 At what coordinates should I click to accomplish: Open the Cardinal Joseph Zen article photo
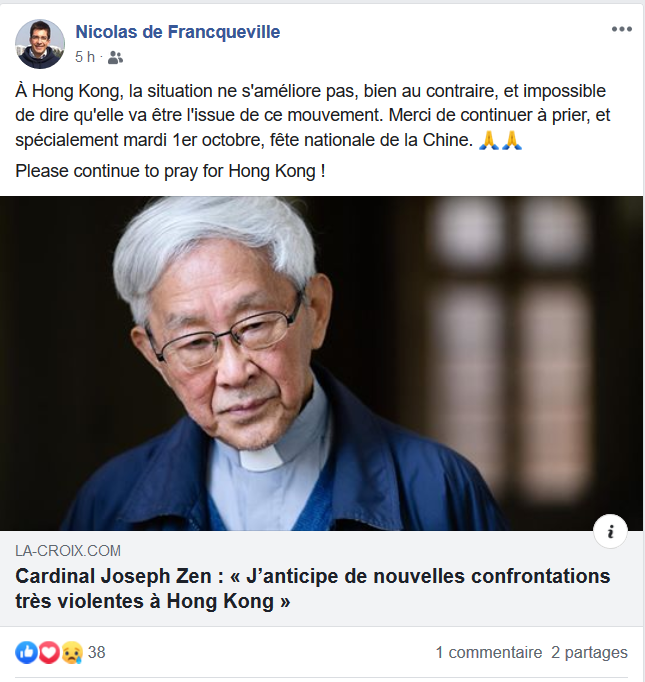(321, 363)
